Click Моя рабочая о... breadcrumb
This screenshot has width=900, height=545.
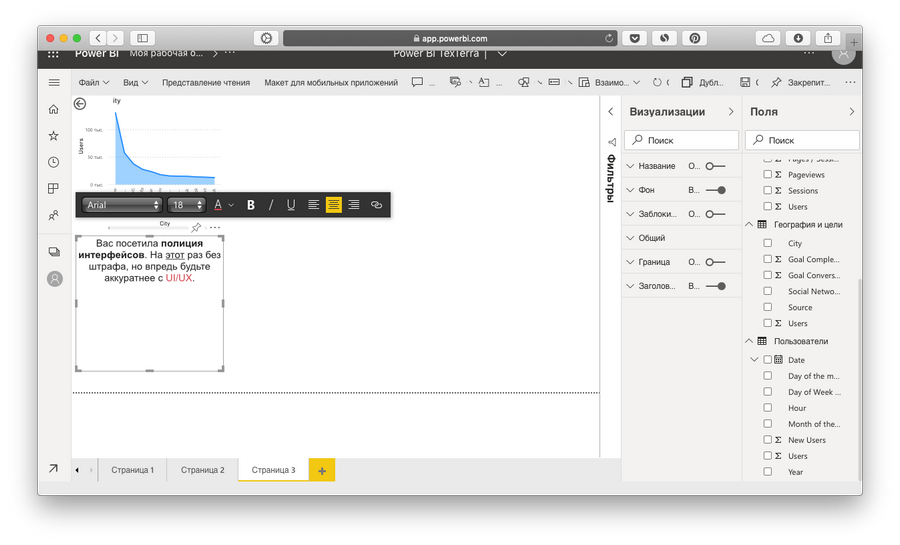tap(166, 54)
